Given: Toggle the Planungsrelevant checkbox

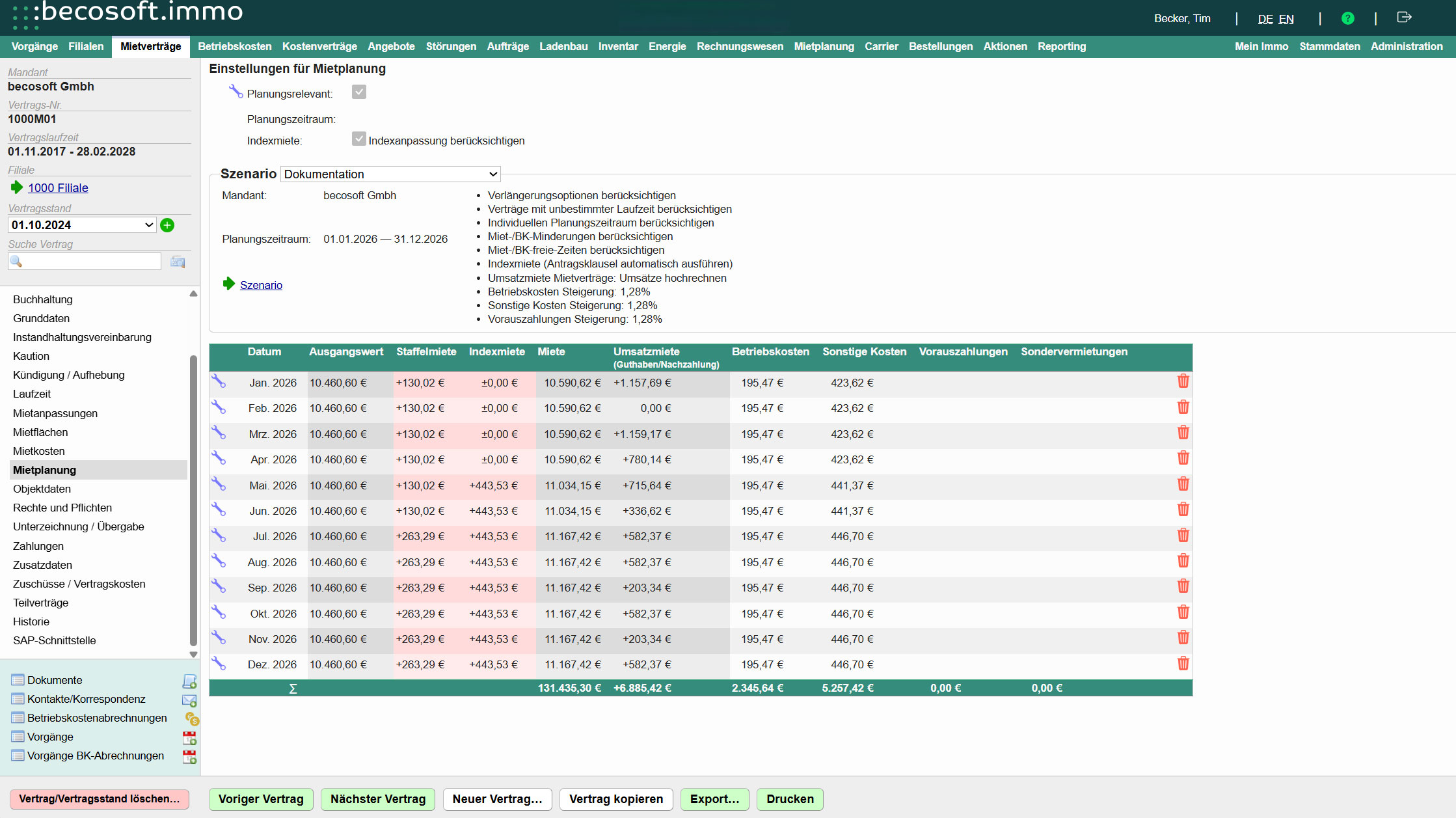Looking at the screenshot, I should point(359,92).
